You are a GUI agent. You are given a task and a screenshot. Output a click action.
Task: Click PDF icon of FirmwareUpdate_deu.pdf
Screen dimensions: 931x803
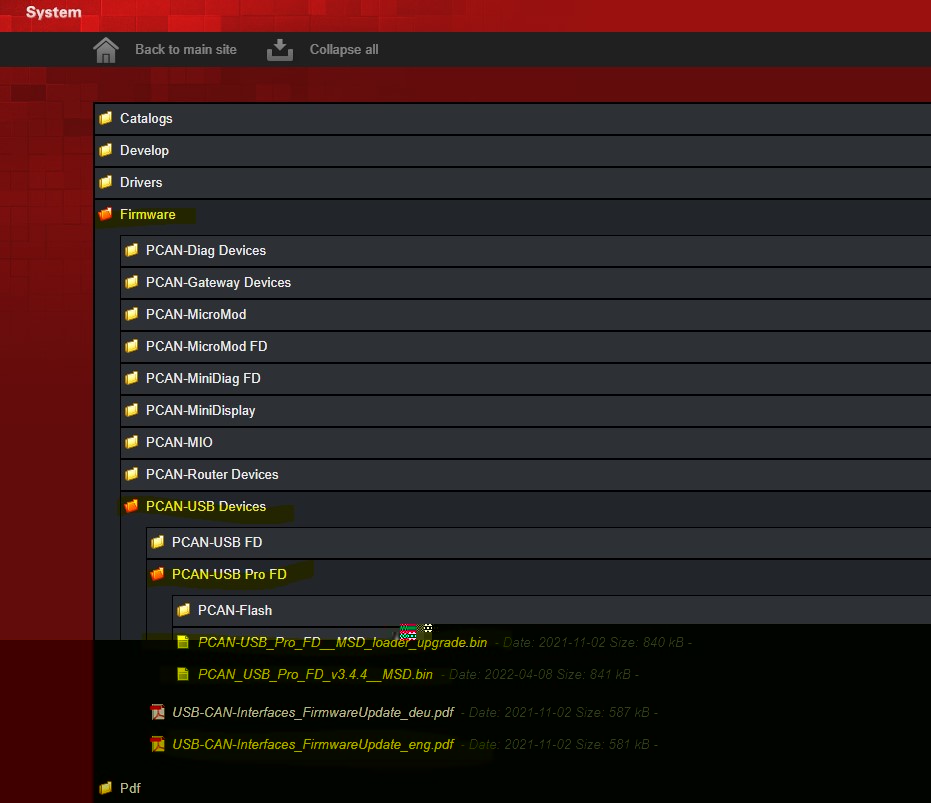click(158, 712)
